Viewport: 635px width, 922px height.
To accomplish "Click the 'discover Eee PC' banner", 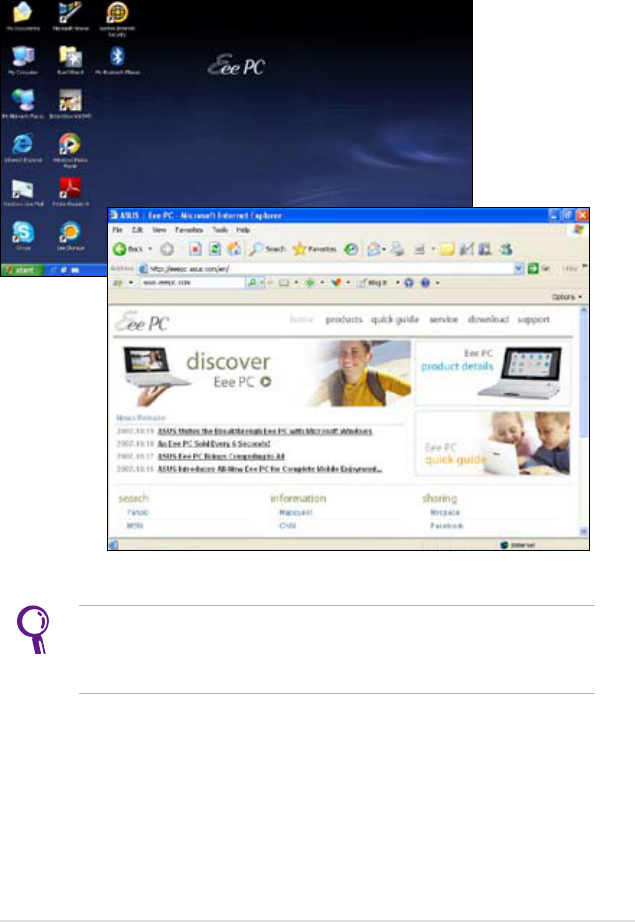I will coord(264,374).
